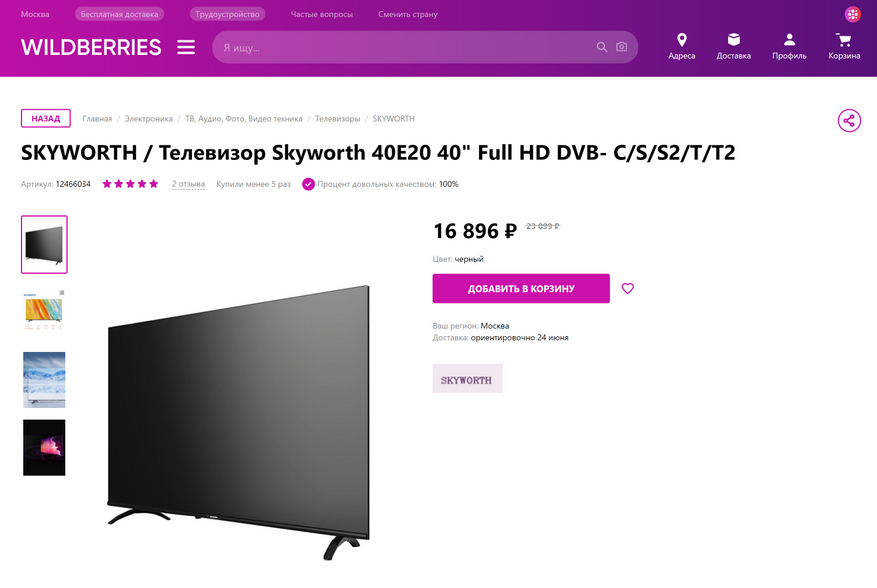Screen dimensions: 877x588
Task: Open Частые вопросы menu item
Action: 322,14
